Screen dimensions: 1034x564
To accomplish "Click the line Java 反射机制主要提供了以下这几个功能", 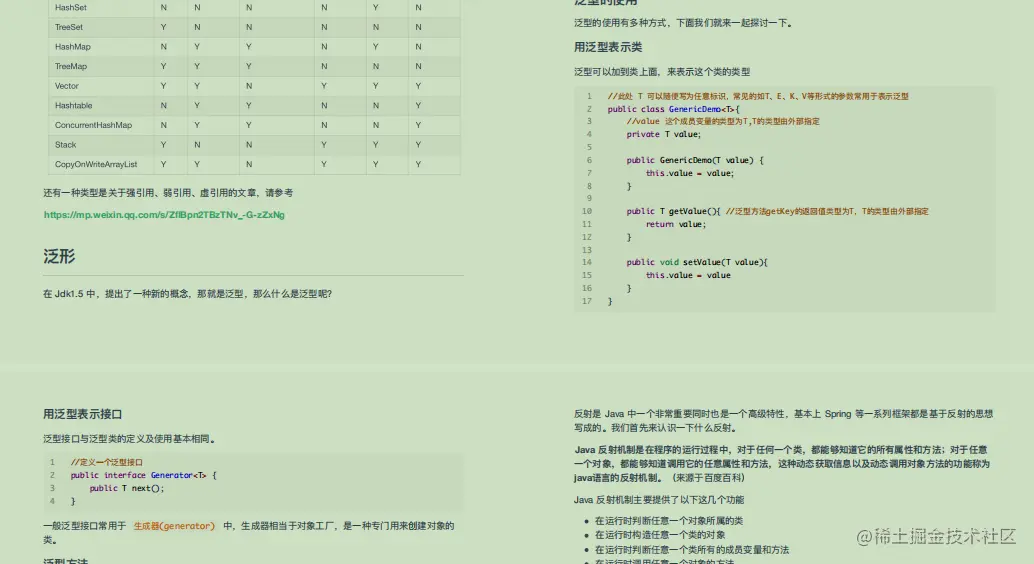I will click(x=659, y=499).
